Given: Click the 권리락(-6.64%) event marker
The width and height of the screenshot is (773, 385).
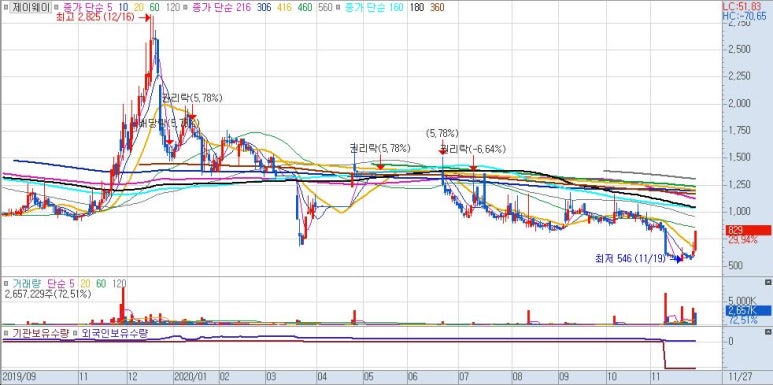Looking at the screenshot, I should tap(473, 149).
